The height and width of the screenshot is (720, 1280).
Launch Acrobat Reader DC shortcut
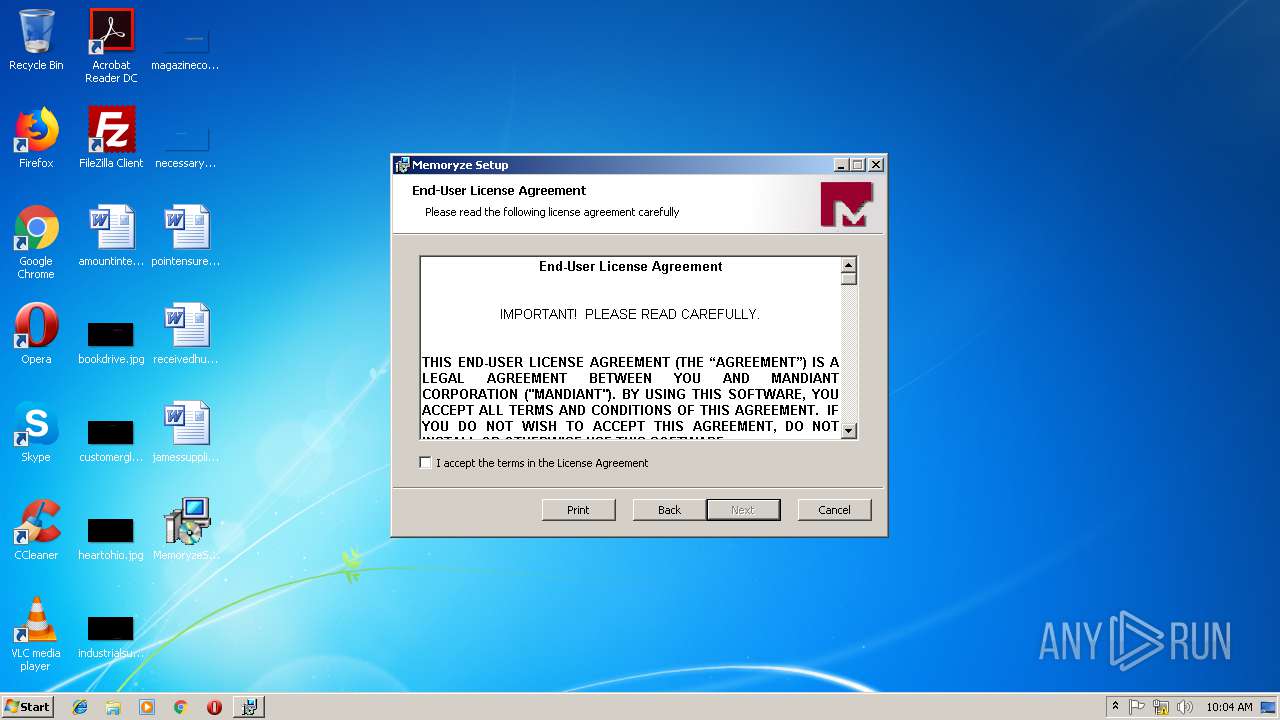[x=111, y=46]
